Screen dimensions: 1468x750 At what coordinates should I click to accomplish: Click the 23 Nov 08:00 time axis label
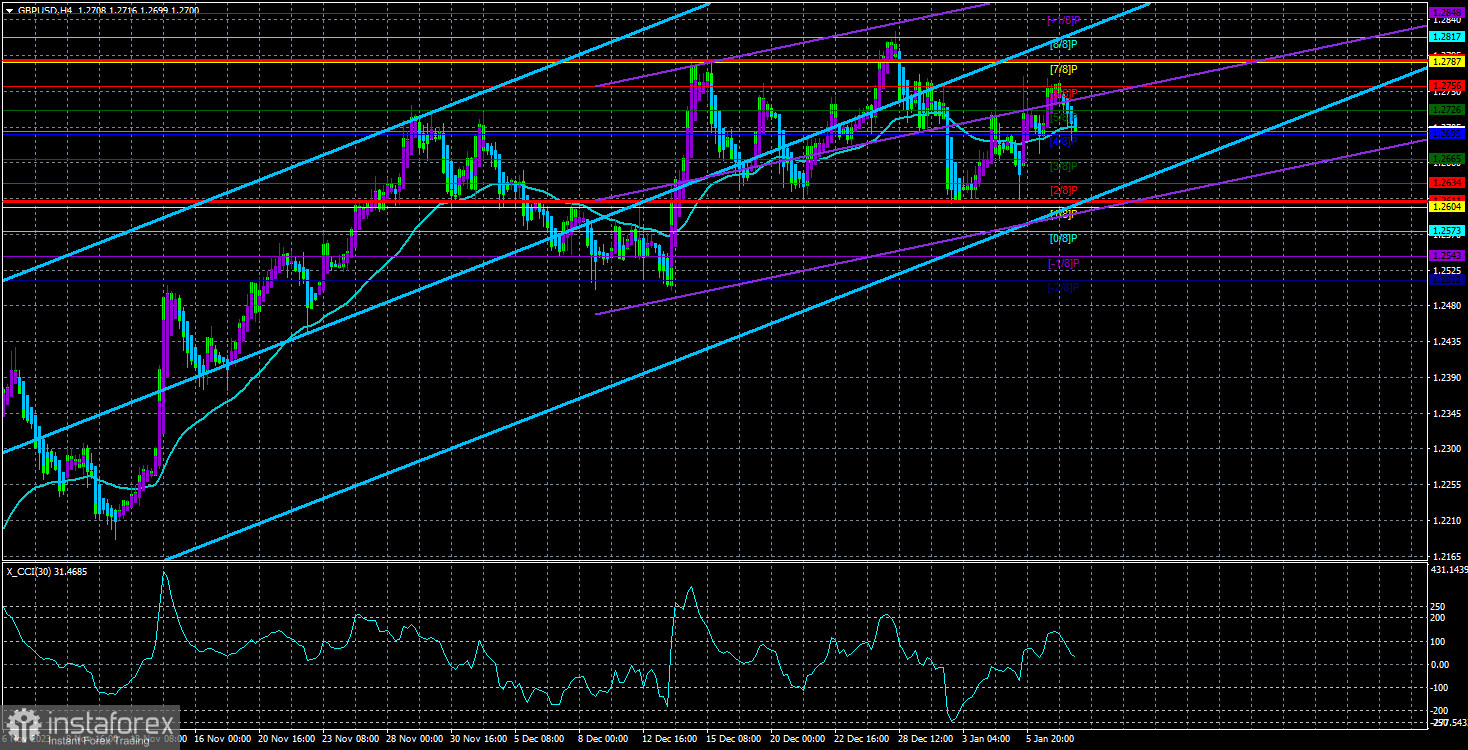click(x=352, y=740)
